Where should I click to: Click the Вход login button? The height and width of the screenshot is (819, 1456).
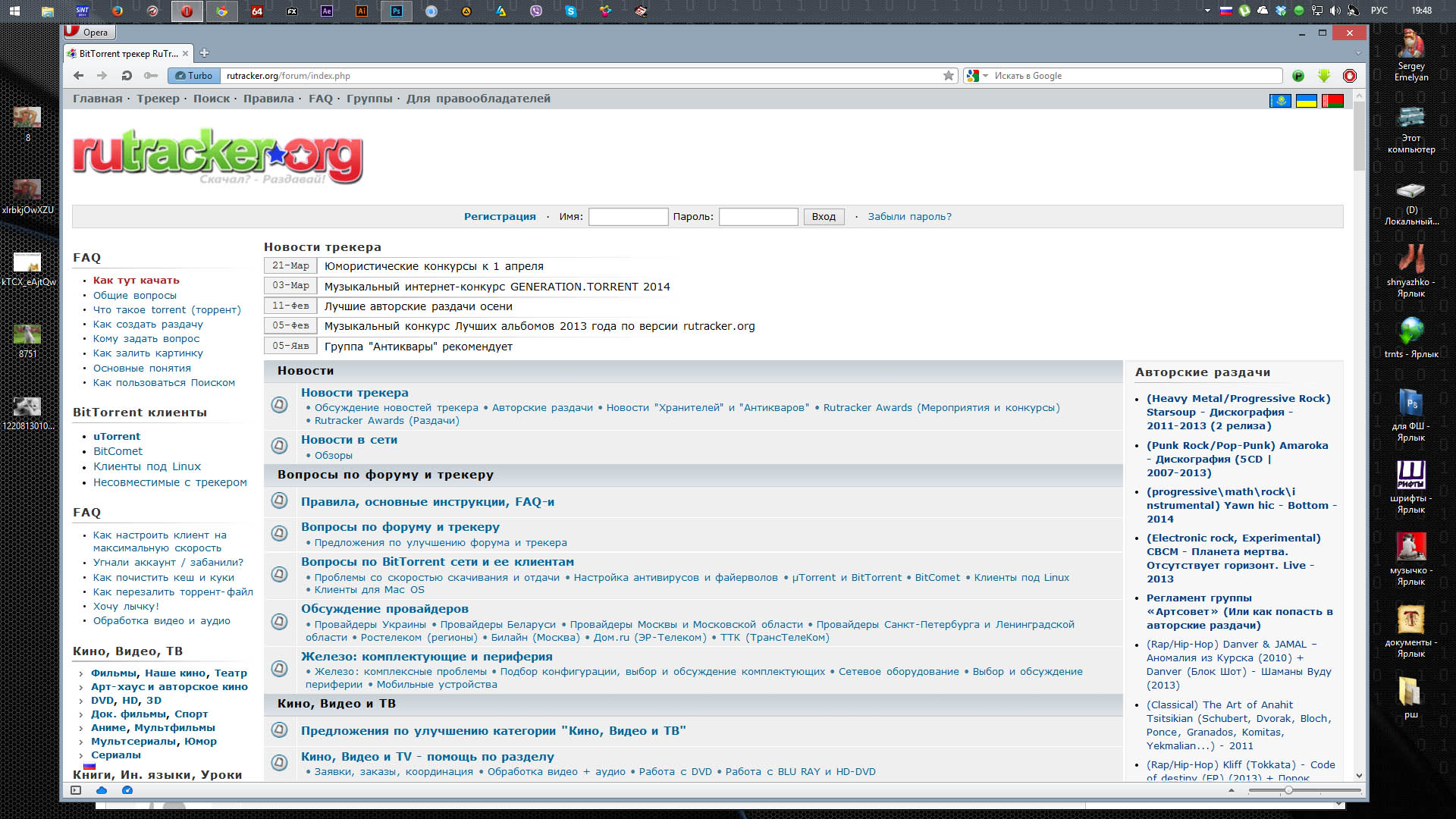(x=824, y=217)
